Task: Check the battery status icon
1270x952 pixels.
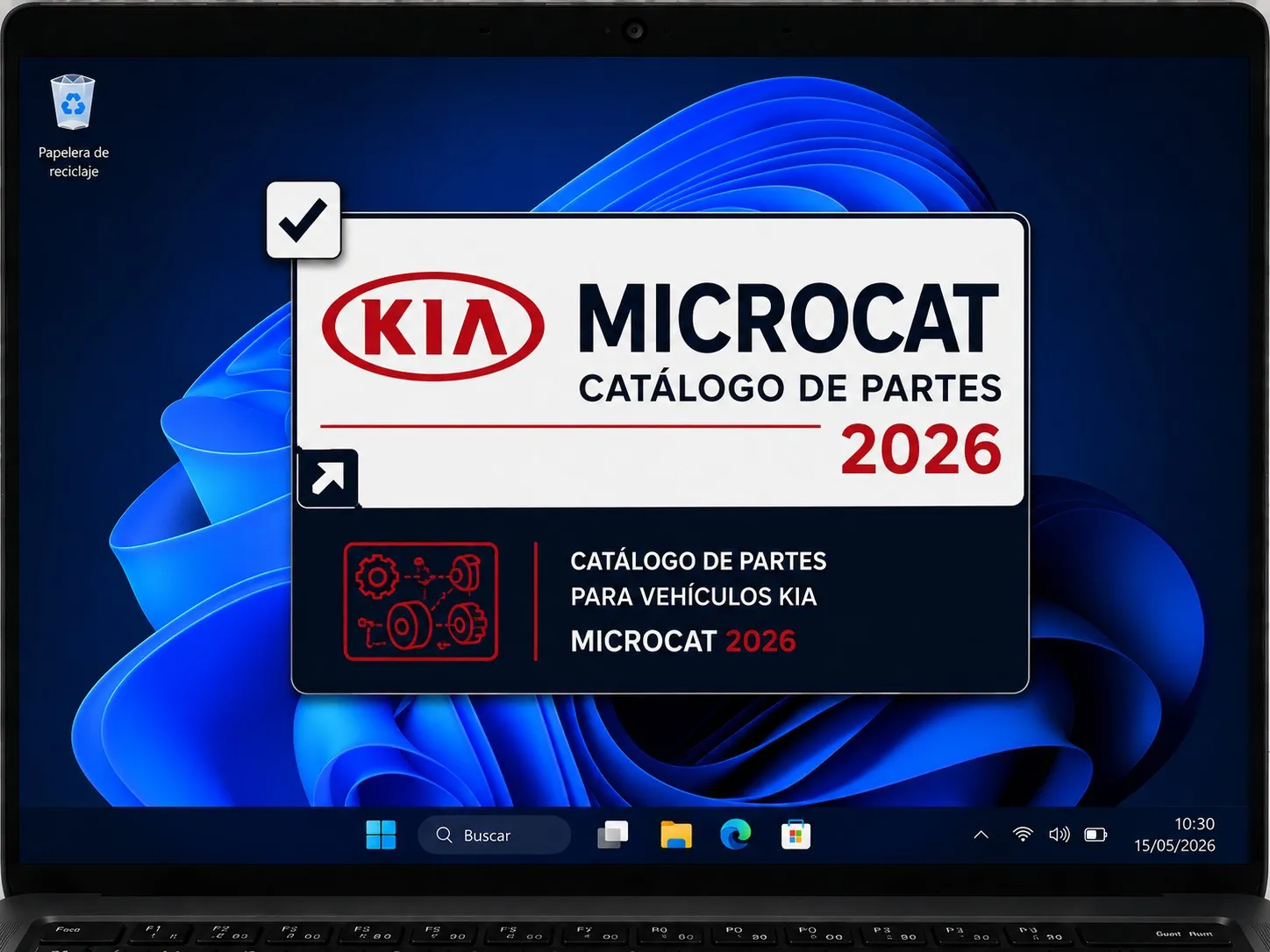Action: point(1095,835)
